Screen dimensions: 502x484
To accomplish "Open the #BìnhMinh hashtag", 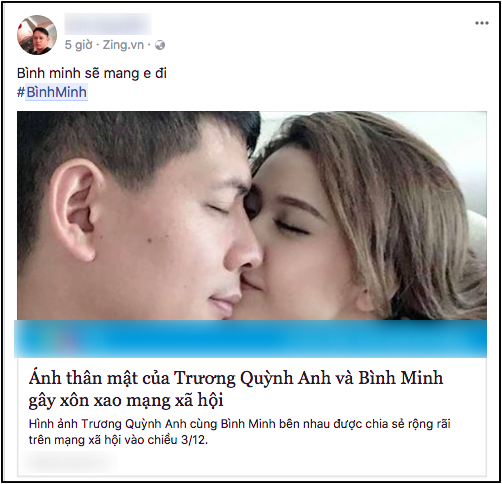I will pyautogui.click(x=52, y=92).
